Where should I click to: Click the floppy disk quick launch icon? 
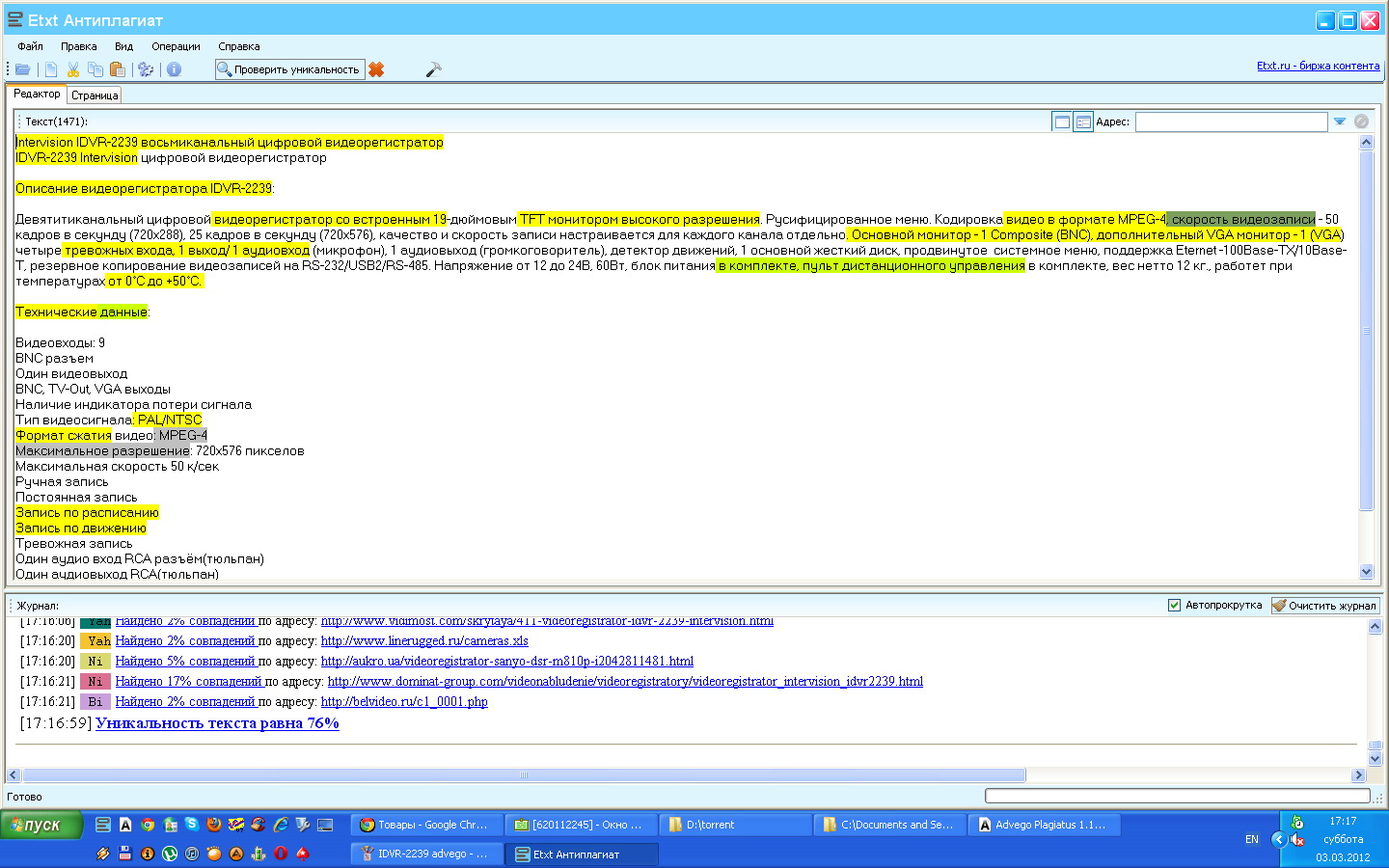coord(125,854)
